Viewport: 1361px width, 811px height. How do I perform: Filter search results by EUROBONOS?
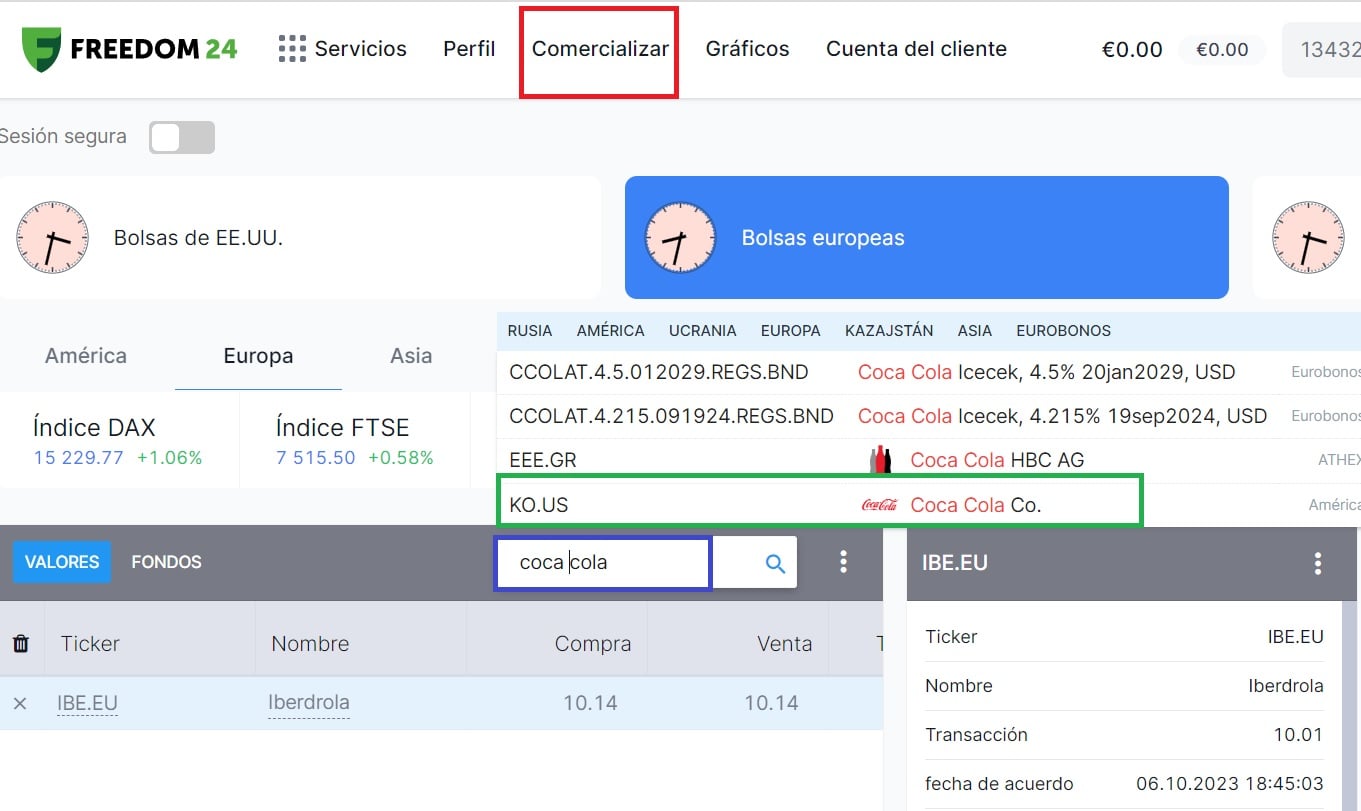click(x=1063, y=331)
